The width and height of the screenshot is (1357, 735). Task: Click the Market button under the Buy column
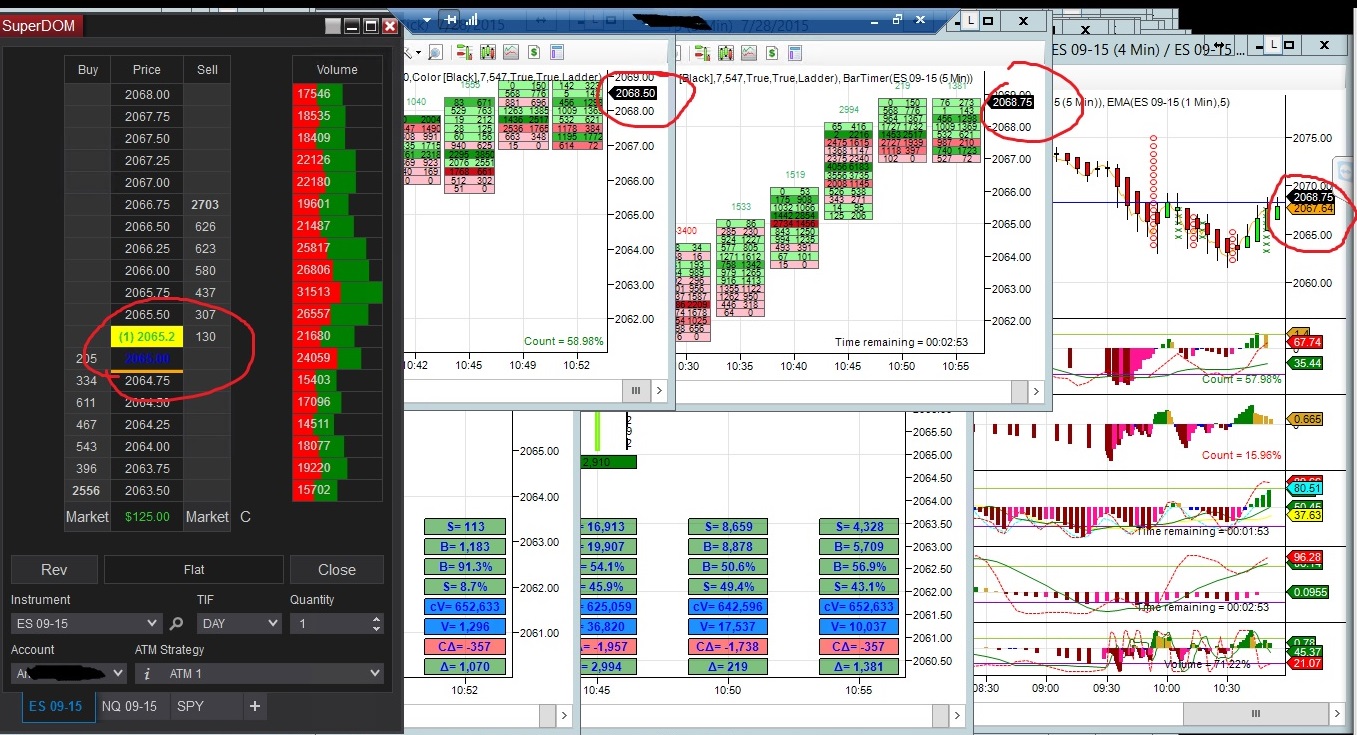click(x=87, y=517)
